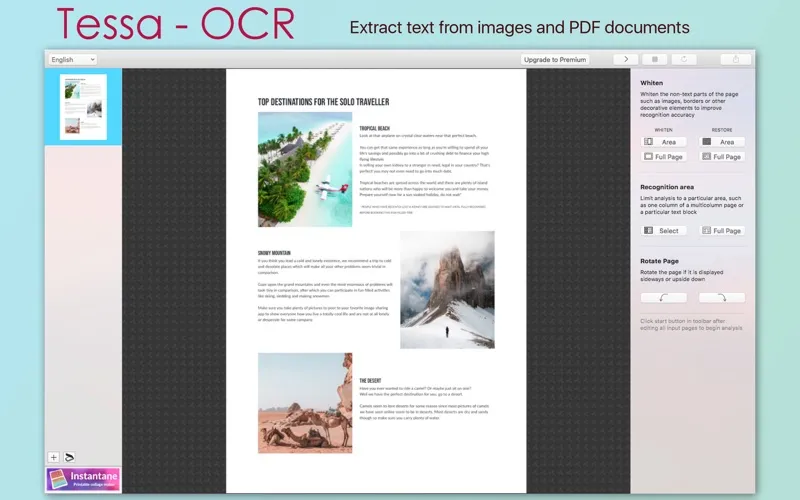Viewport: 800px width, 500px height.
Task: Click the Whiten Full Page button
Action: [x=663, y=157]
